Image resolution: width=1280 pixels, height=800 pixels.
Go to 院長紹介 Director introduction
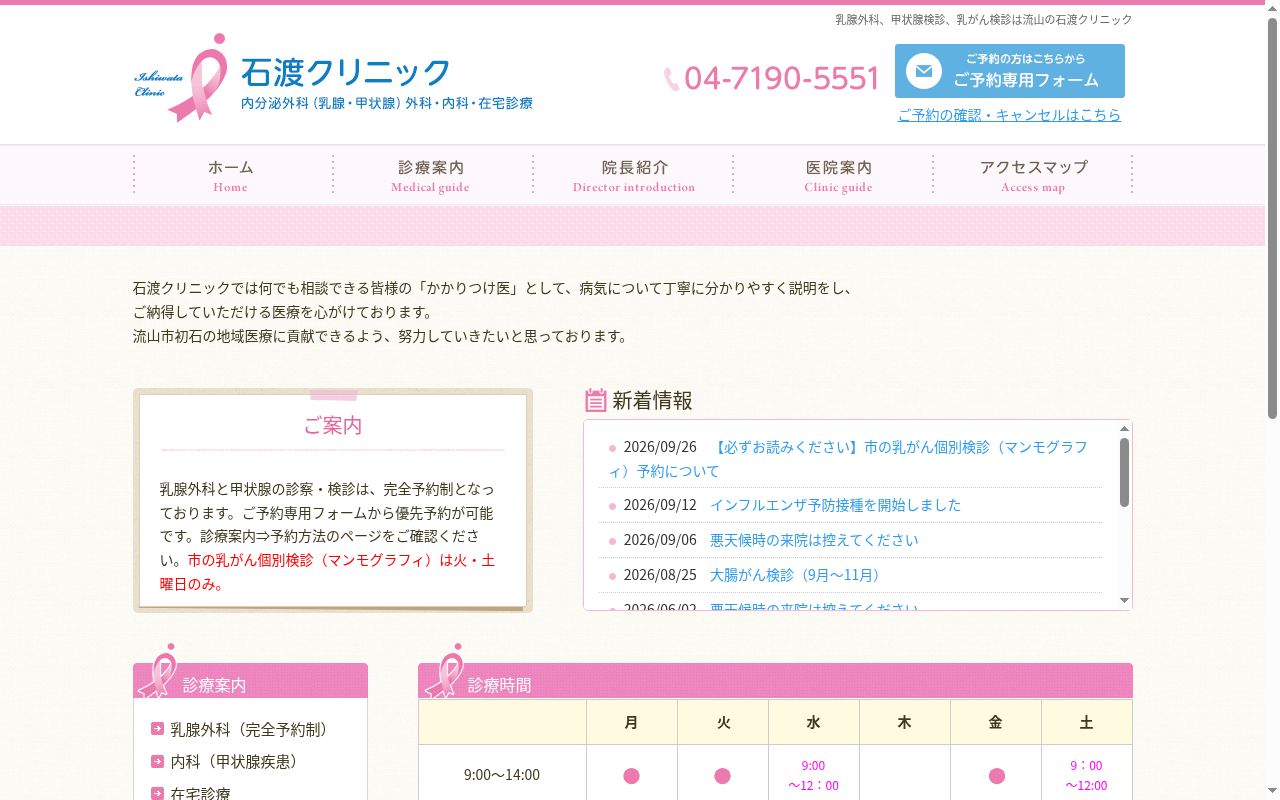[x=634, y=175]
